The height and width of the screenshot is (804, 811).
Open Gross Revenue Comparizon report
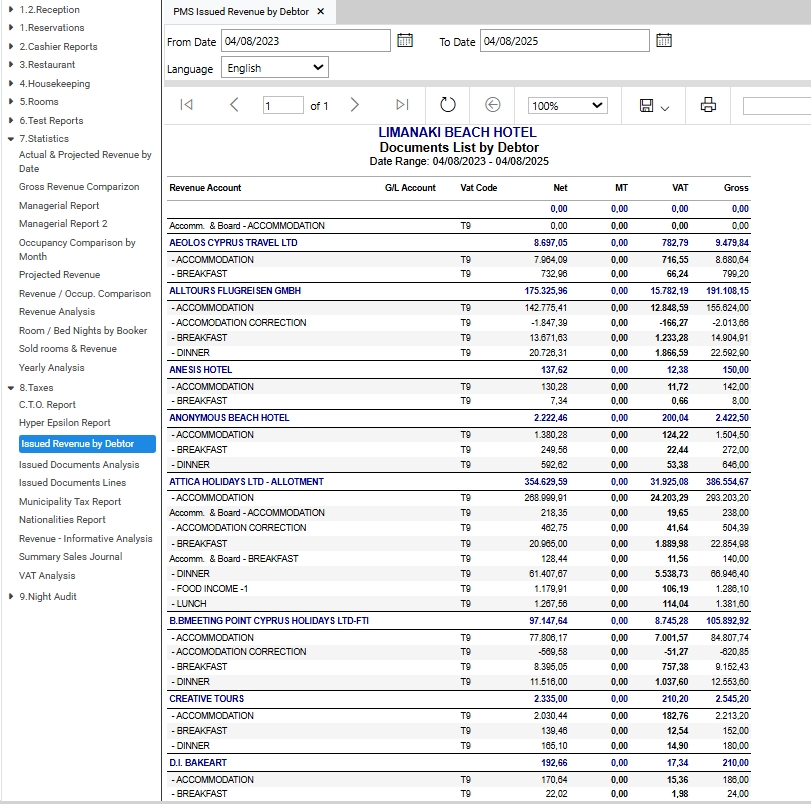tap(79, 186)
